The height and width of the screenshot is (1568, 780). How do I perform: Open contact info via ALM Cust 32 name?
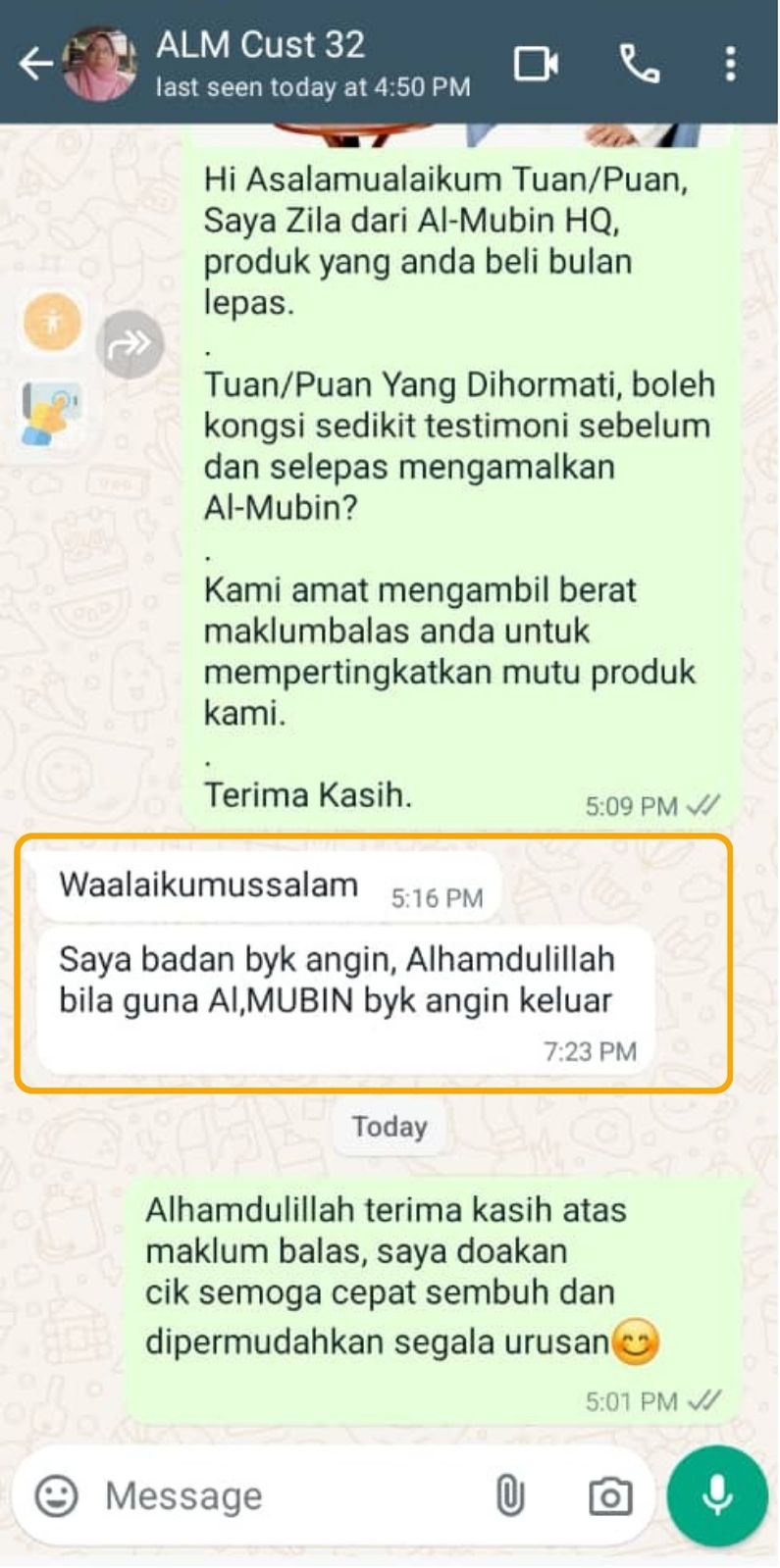click(x=260, y=44)
